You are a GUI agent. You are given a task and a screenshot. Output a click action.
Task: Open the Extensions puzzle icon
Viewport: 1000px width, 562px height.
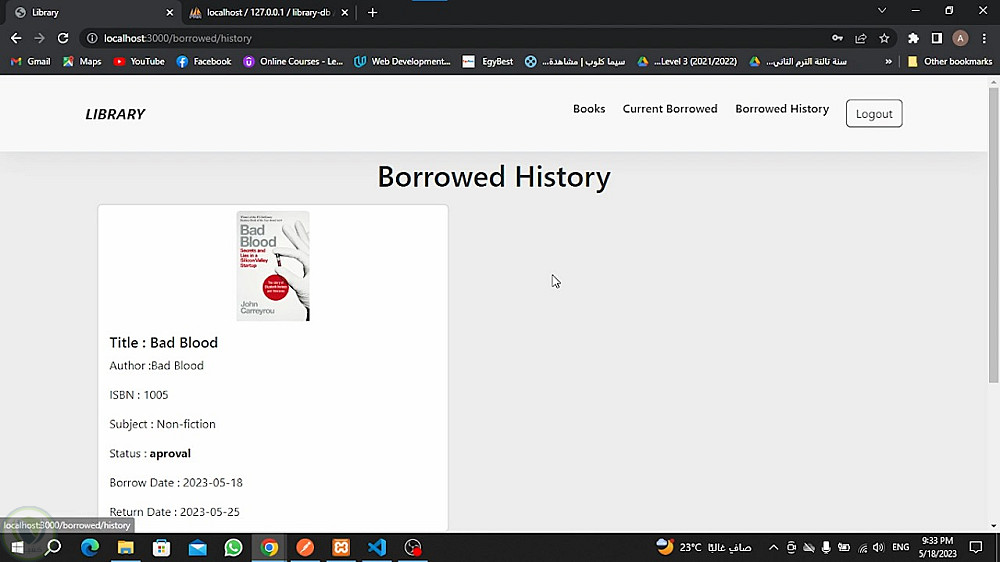click(913, 38)
